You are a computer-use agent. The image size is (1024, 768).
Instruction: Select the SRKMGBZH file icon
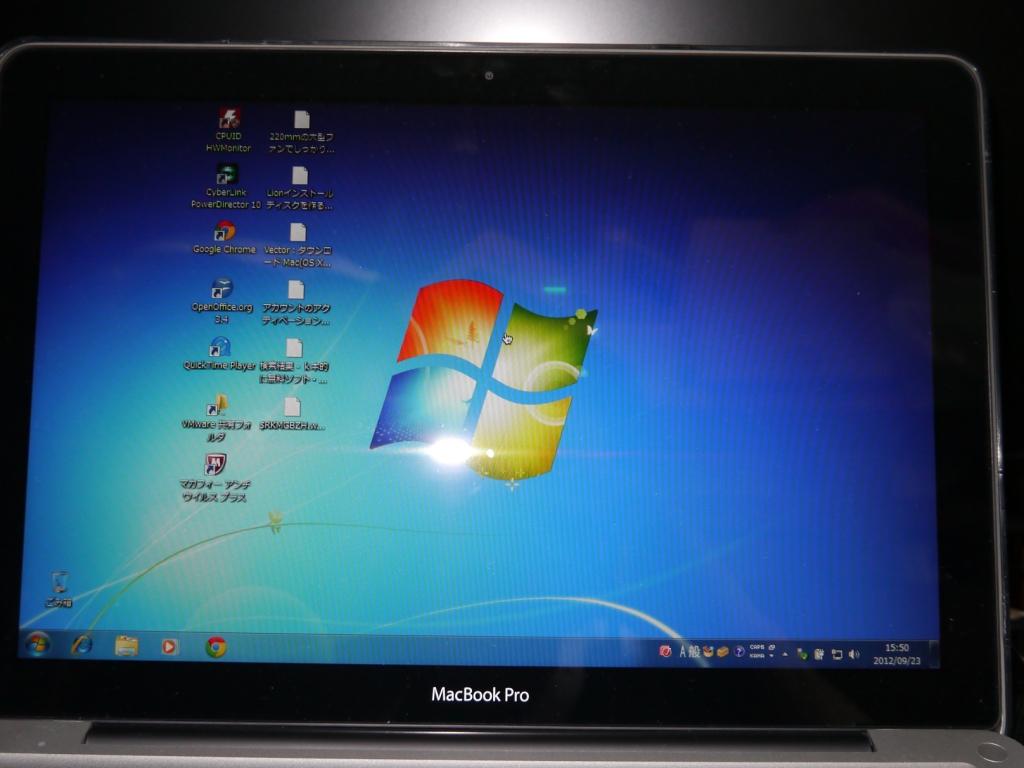292,414
